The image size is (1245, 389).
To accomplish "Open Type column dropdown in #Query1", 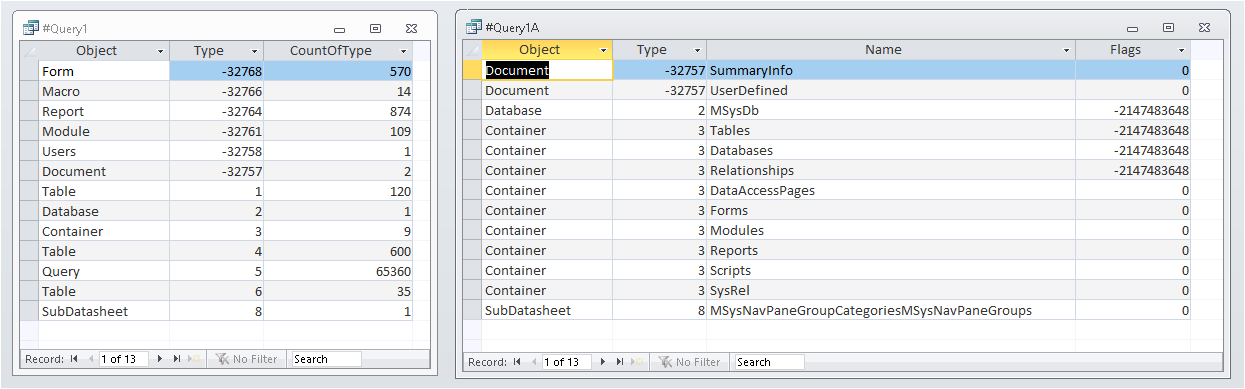I will click(x=255, y=51).
